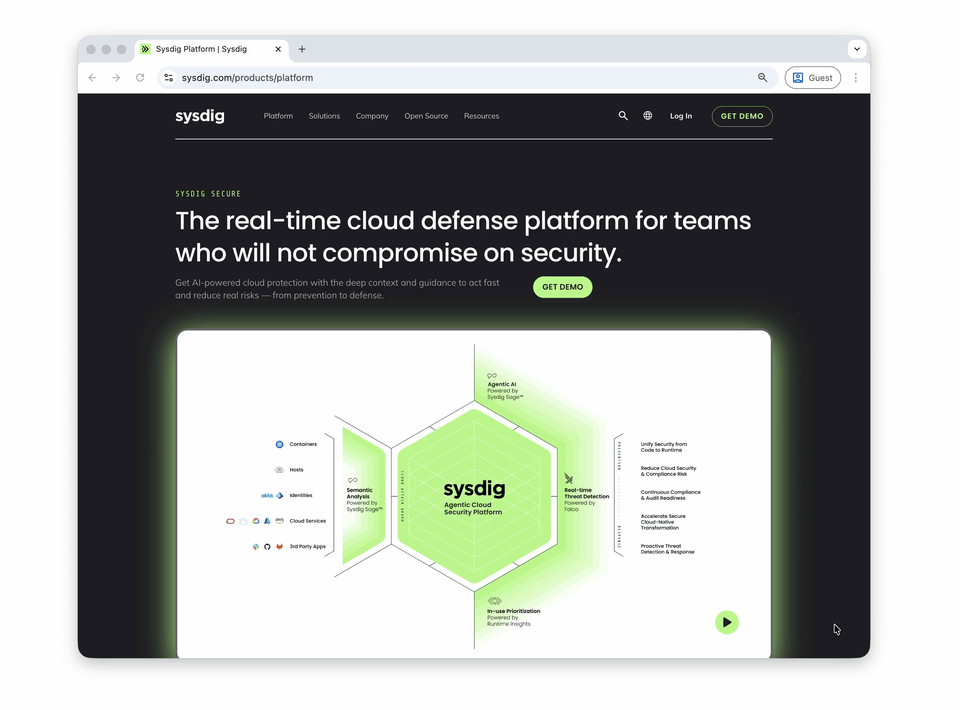Click the Hosts icon in diagram
The width and height of the screenshot is (960, 710).
pyautogui.click(x=279, y=470)
